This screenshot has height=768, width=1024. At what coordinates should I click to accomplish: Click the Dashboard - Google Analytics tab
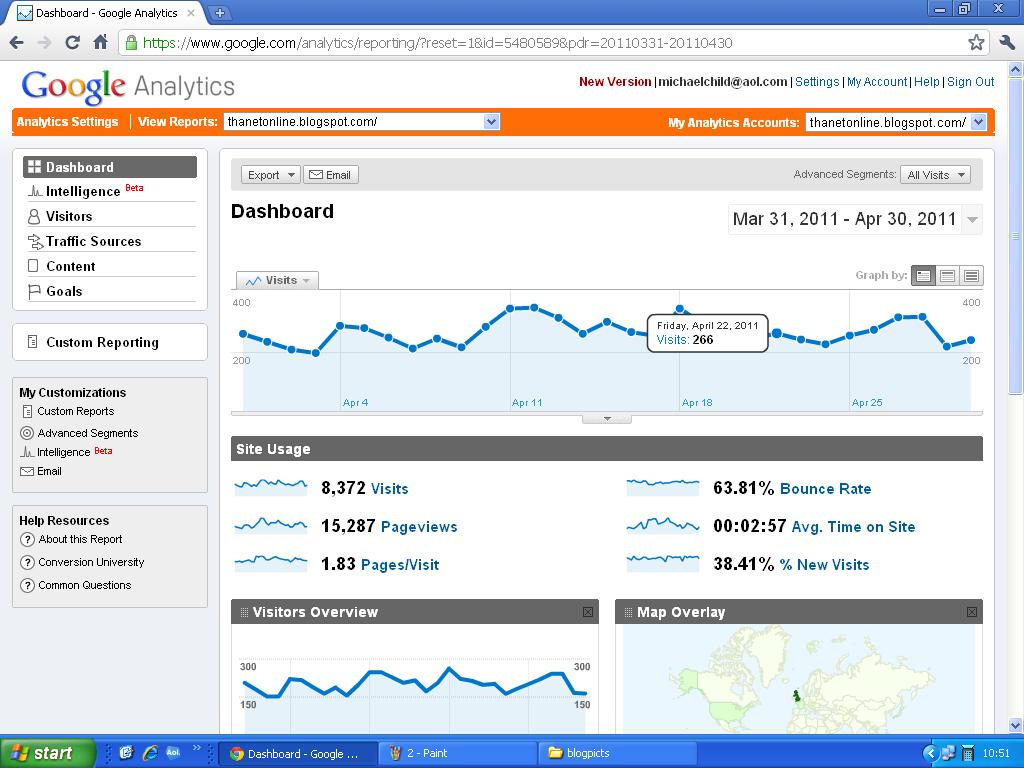106,13
